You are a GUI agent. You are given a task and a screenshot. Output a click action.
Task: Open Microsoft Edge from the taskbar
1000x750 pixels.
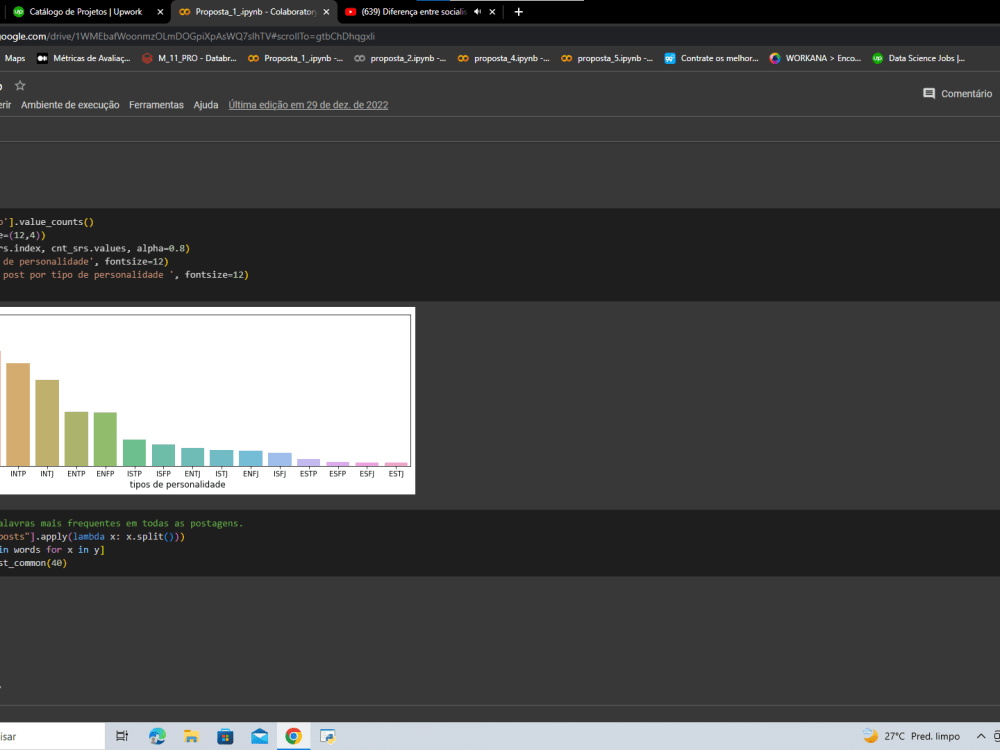157,735
